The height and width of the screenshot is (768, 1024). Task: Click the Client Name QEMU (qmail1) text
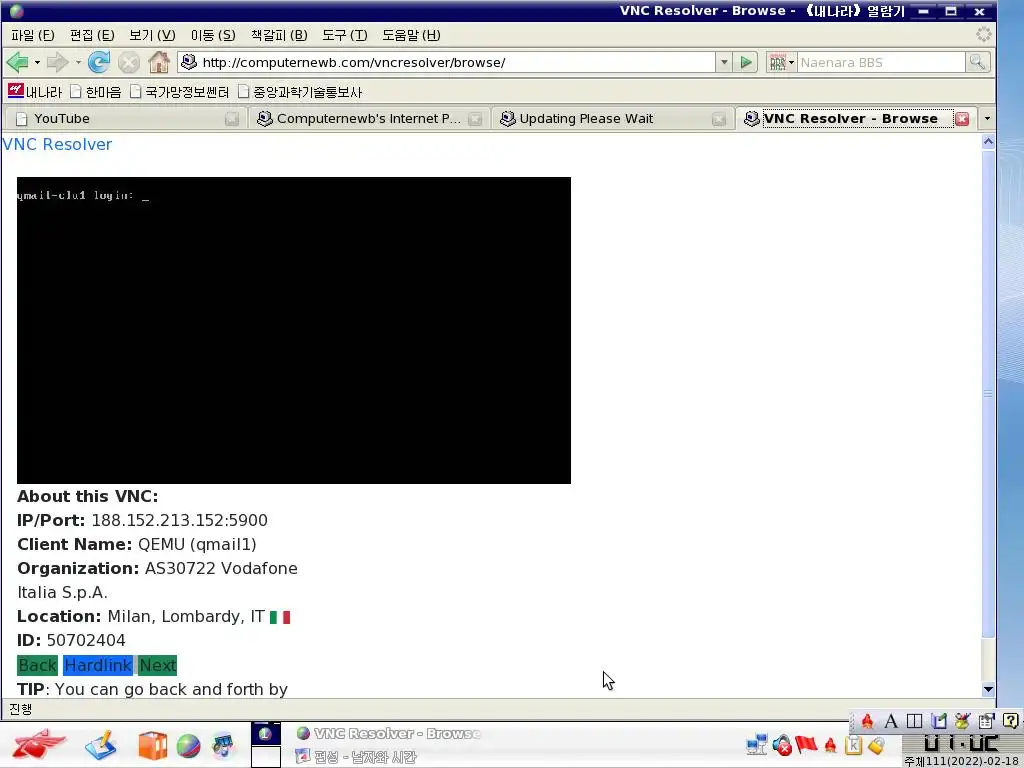pyautogui.click(x=197, y=545)
